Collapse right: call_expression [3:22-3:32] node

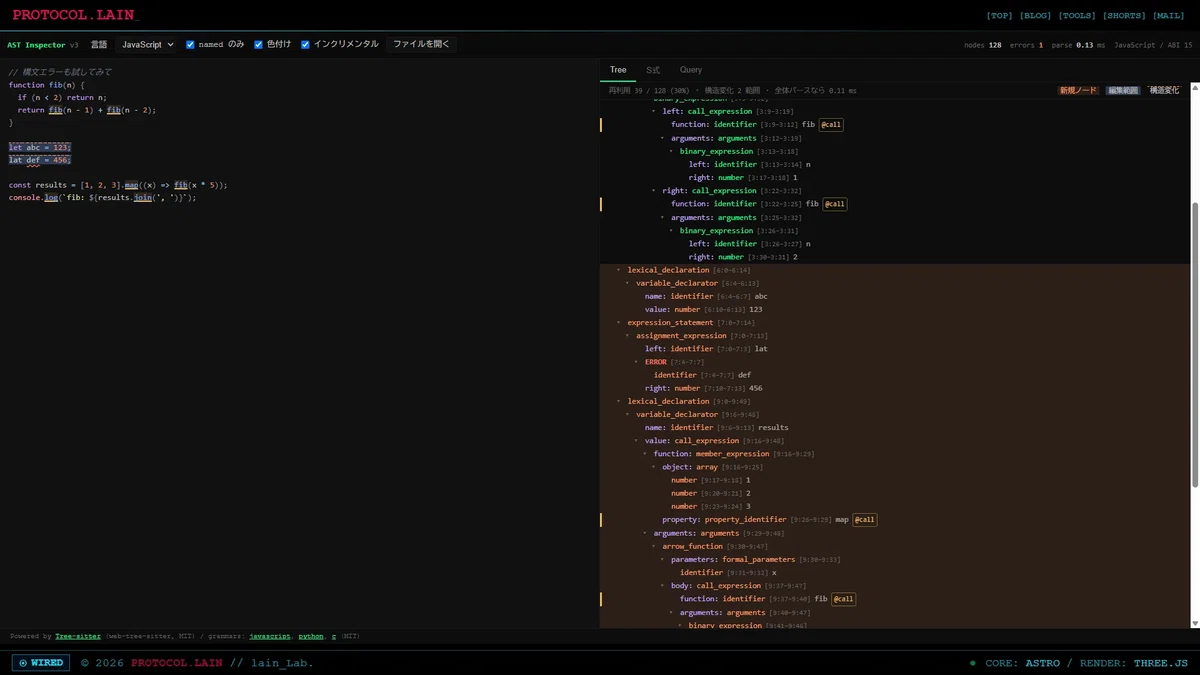coord(654,191)
